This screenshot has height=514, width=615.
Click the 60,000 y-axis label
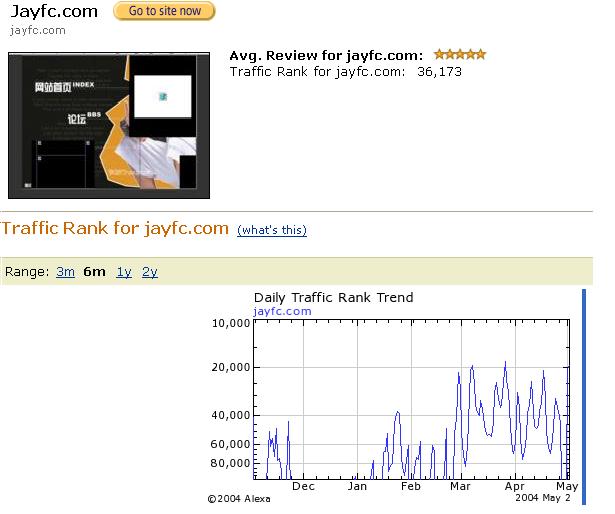[230, 444]
